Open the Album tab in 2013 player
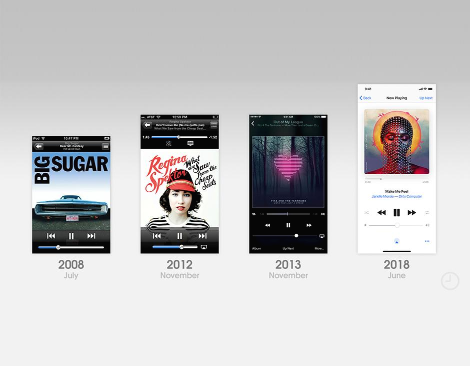Screen dimensions: 470x366 click(257, 249)
